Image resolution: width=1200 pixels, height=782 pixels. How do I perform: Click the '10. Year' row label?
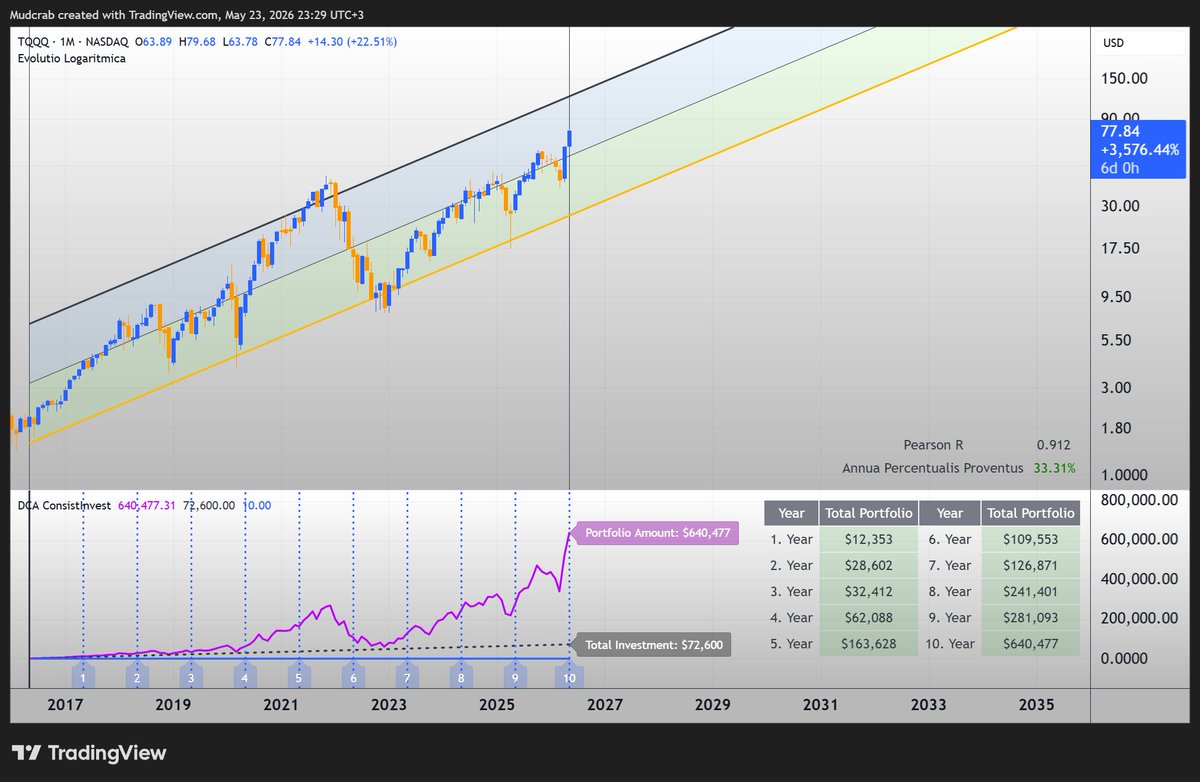tap(949, 643)
